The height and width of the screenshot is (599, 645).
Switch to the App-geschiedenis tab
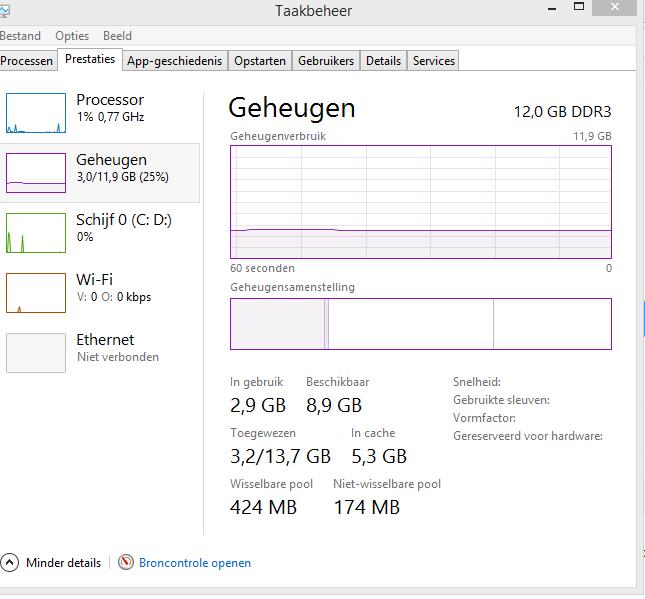(x=174, y=61)
